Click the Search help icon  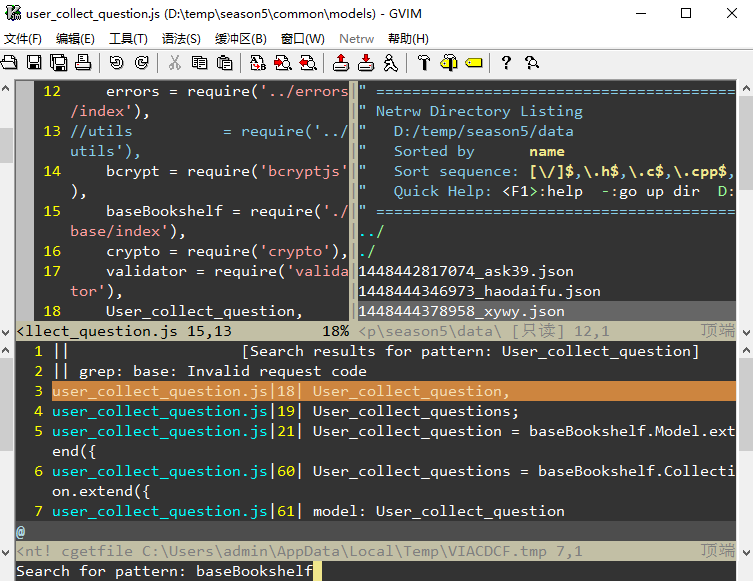click(x=532, y=62)
